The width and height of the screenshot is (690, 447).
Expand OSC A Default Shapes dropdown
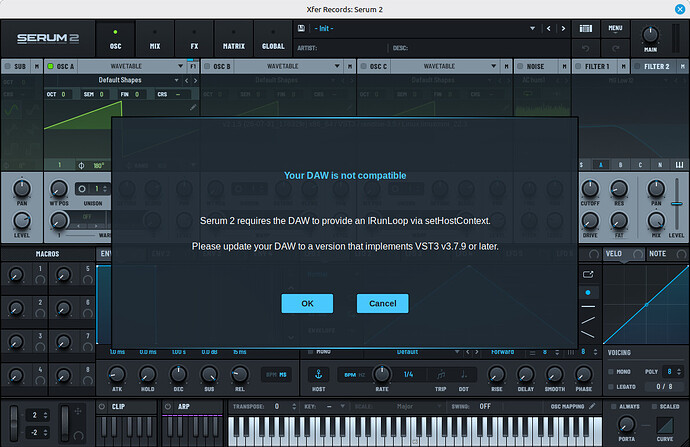pos(176,80)
